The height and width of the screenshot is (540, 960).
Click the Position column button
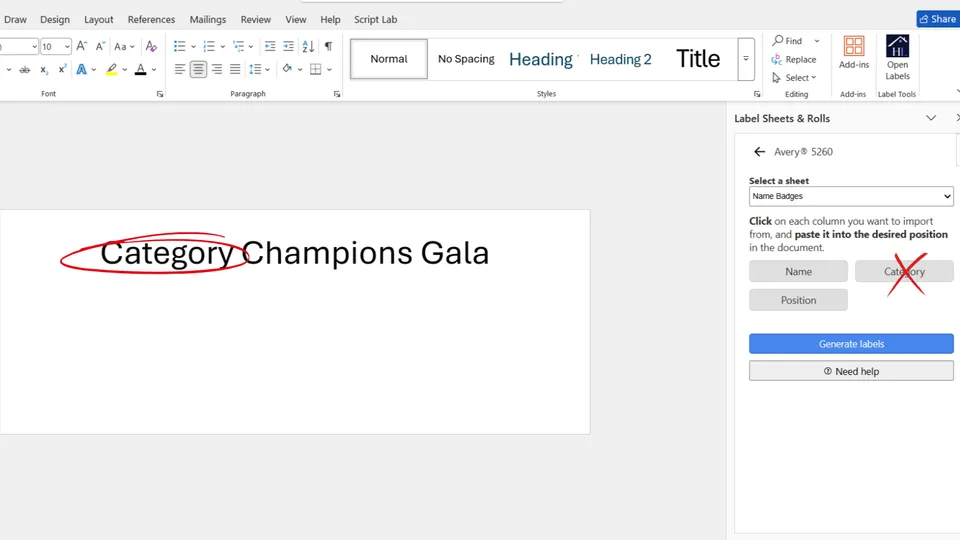(798, 300)
